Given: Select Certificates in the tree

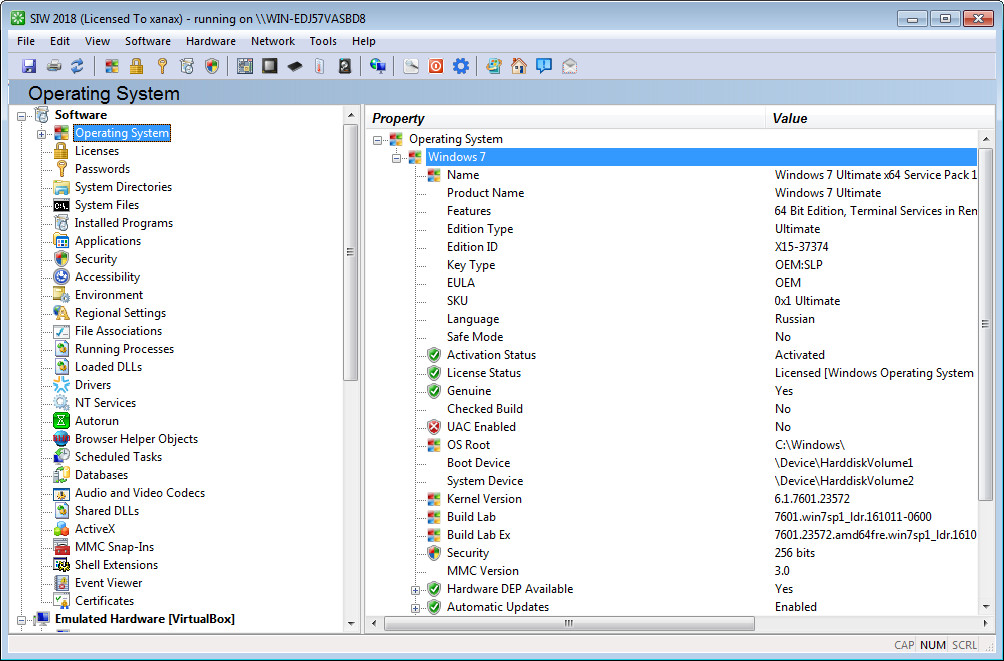Looking at the screenshot, I should pos(104,601).
